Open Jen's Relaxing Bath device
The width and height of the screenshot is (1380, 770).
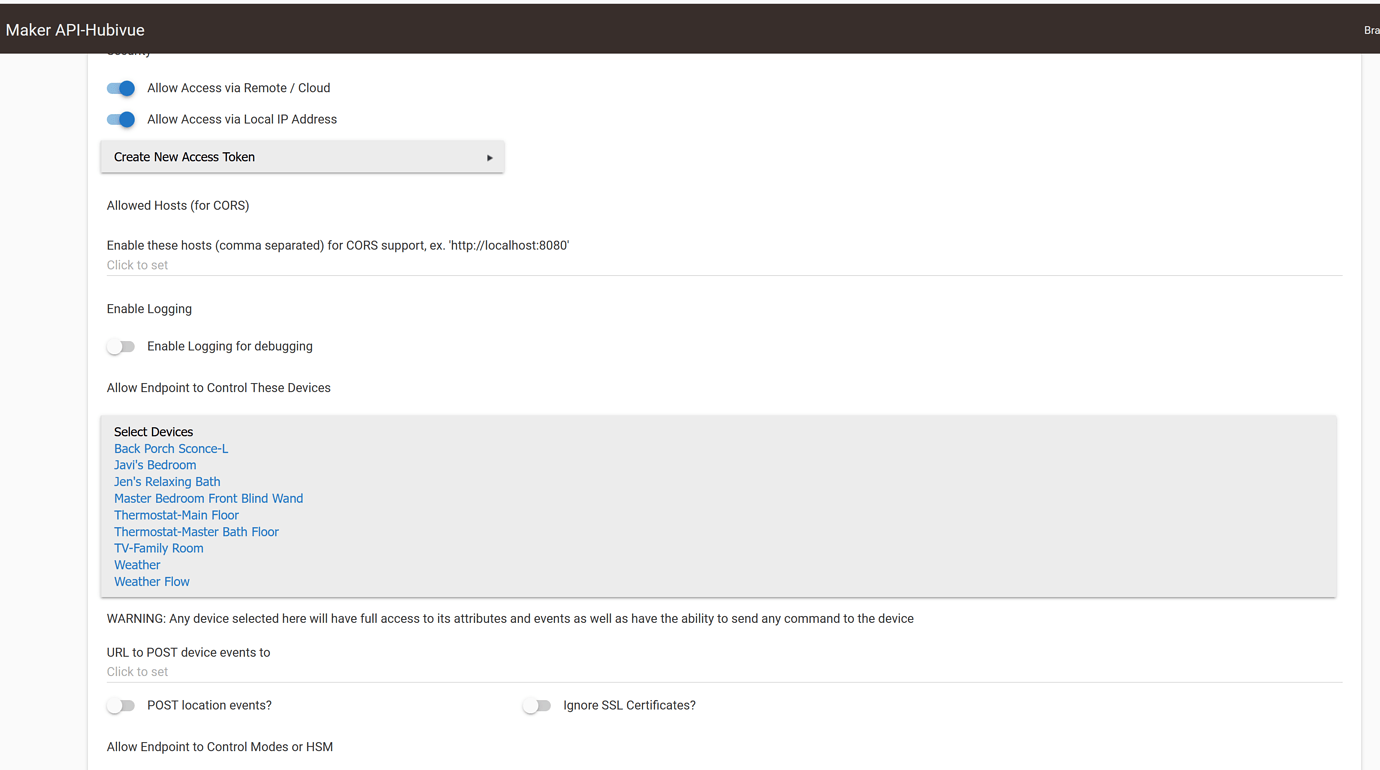click(x=167, y=482)
